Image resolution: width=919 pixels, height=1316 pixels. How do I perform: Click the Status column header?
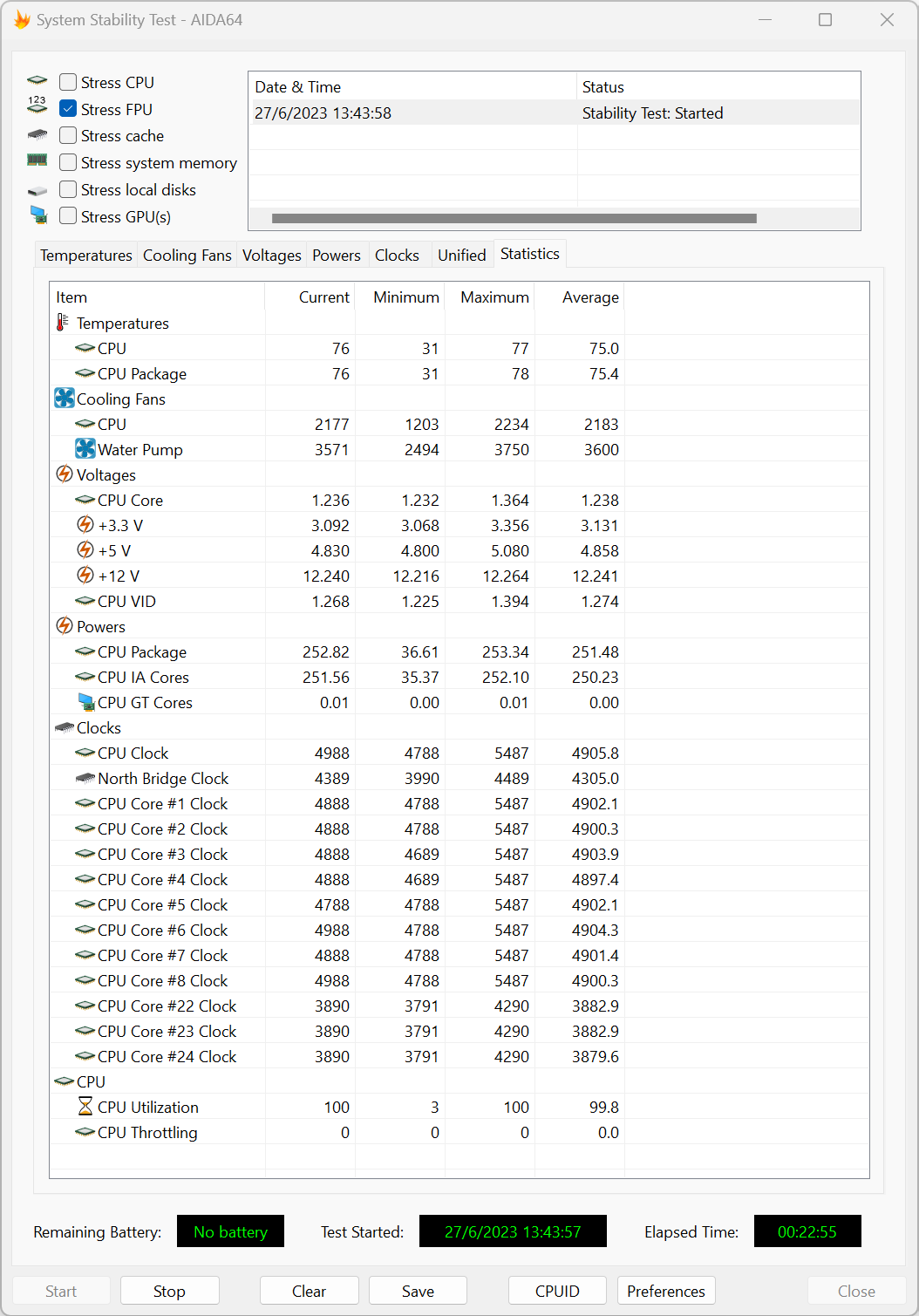pos(718,87)
